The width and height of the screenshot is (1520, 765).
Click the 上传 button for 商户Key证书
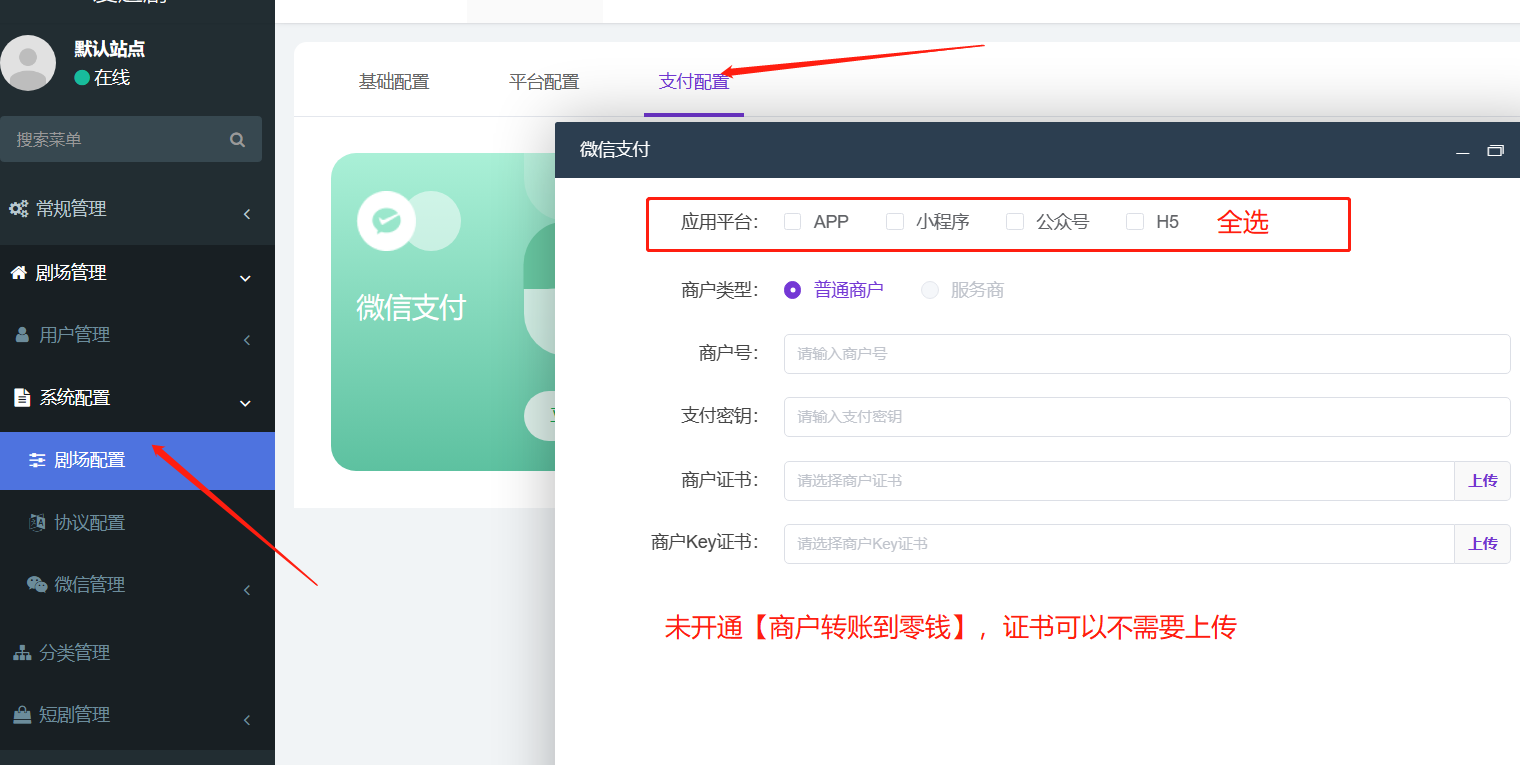pyautogui.click(x=1482, y=544)
